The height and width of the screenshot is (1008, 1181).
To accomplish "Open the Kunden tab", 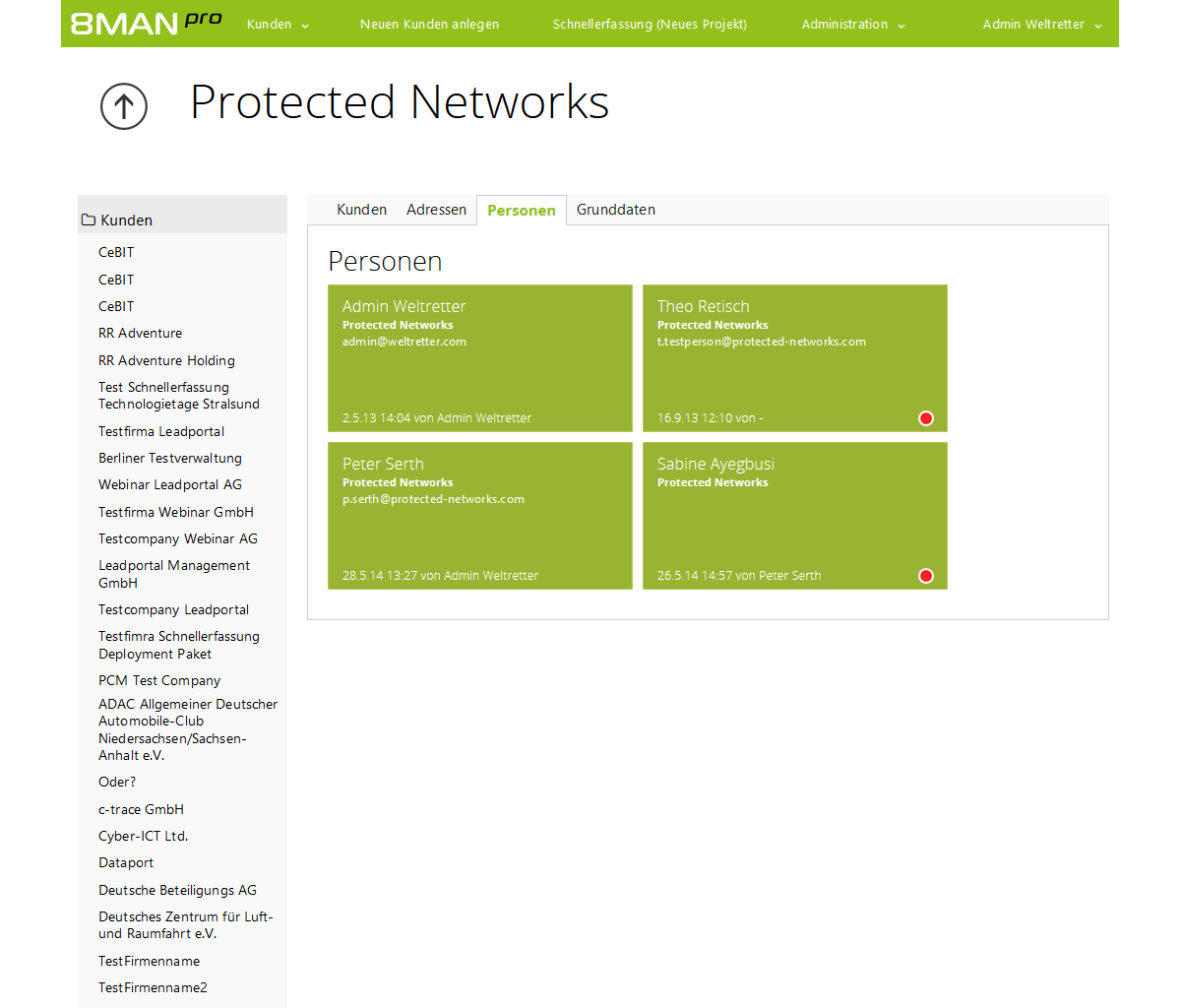I will [x=361, y=210].
